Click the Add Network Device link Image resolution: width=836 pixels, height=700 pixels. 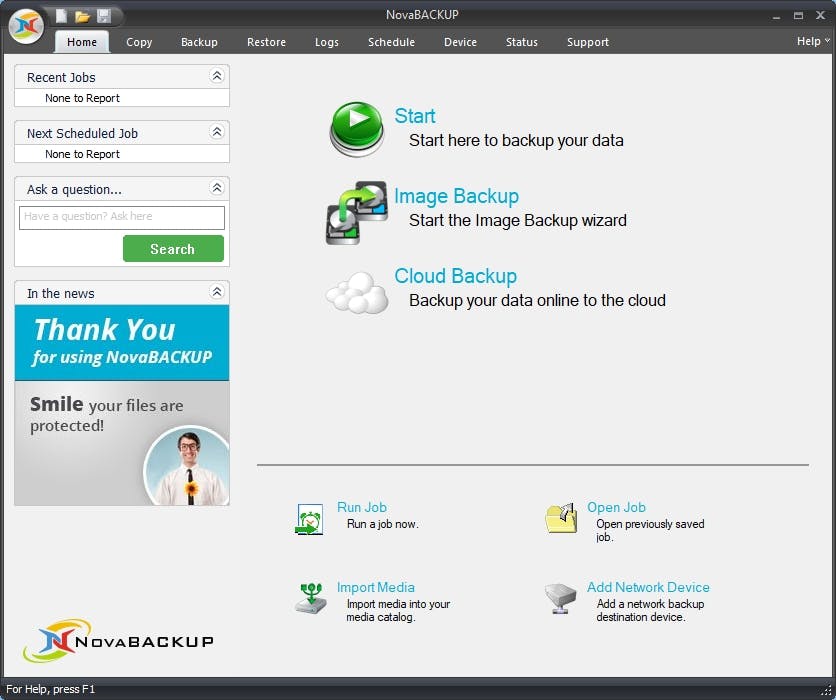pyautogui.click(x=648, y=587)
